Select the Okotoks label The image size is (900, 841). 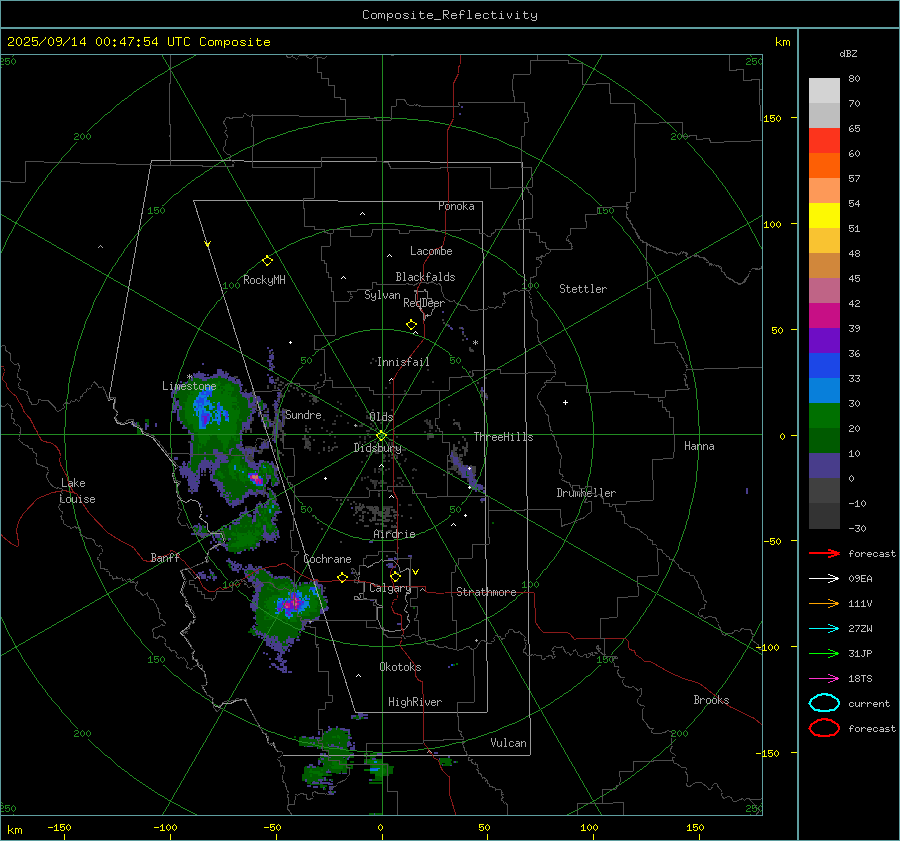tap(400, 666)
